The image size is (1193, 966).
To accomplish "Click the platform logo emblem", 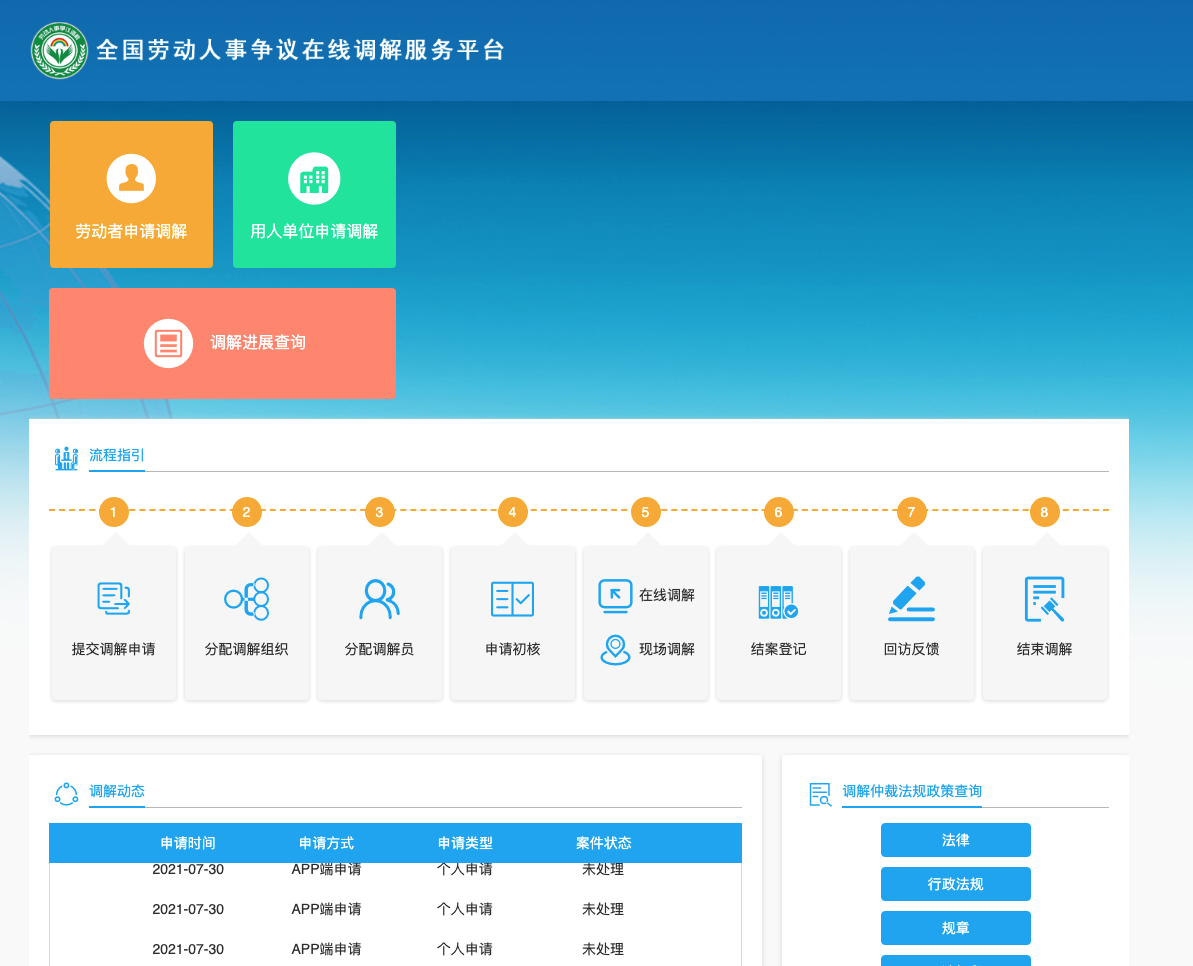I will tap(59, 50).
